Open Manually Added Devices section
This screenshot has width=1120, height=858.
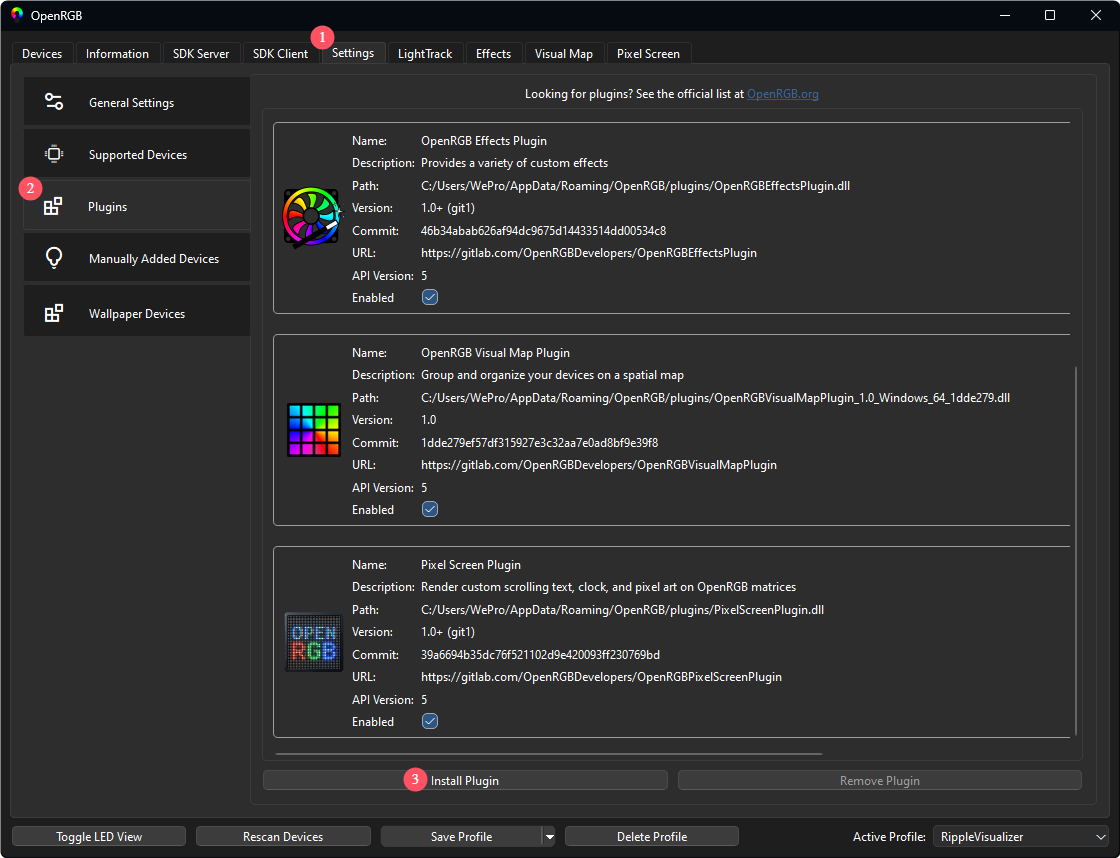[x=137, y=259]
